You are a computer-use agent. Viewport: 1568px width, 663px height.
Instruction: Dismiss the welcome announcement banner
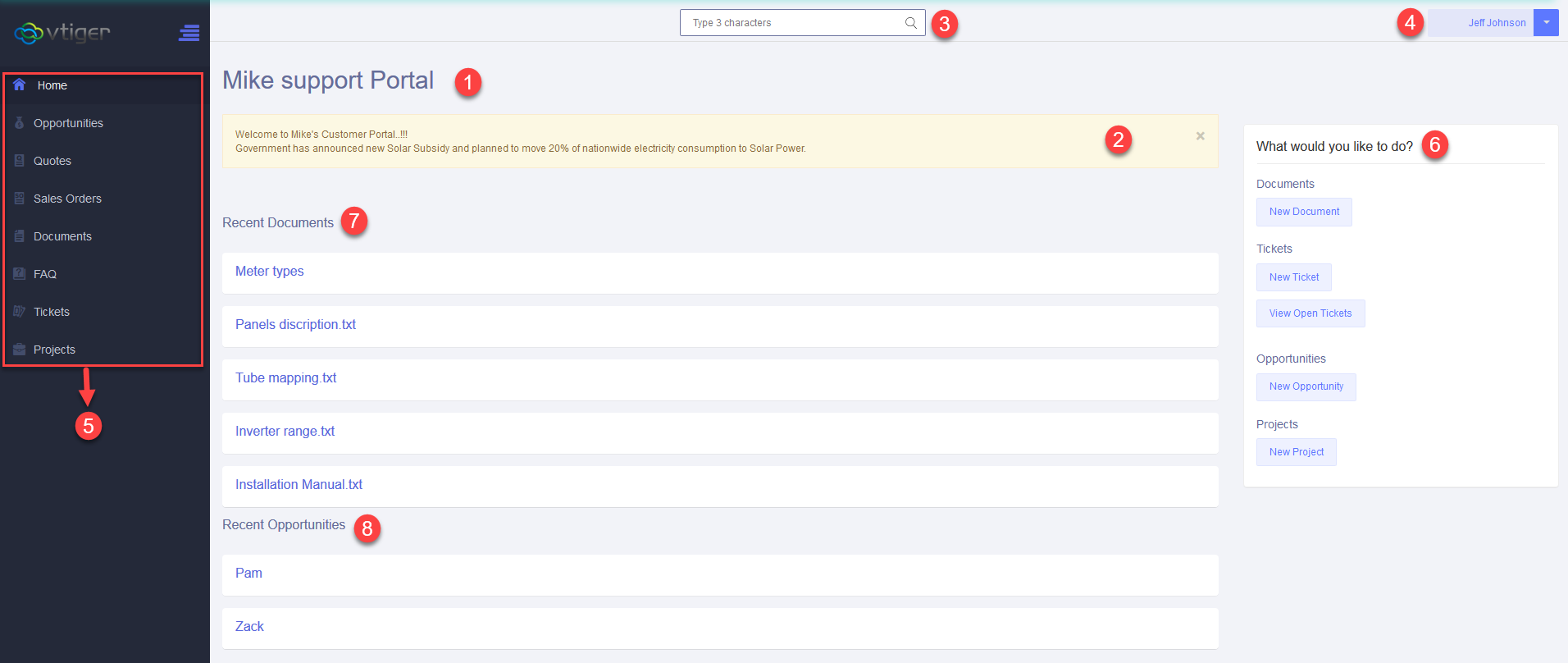(x=1200, y=136)
